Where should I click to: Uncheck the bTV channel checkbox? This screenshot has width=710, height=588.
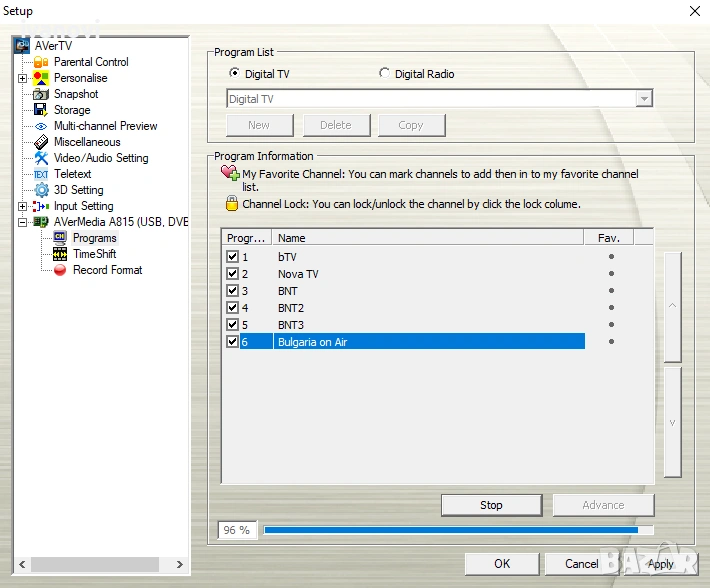point(233,257)
